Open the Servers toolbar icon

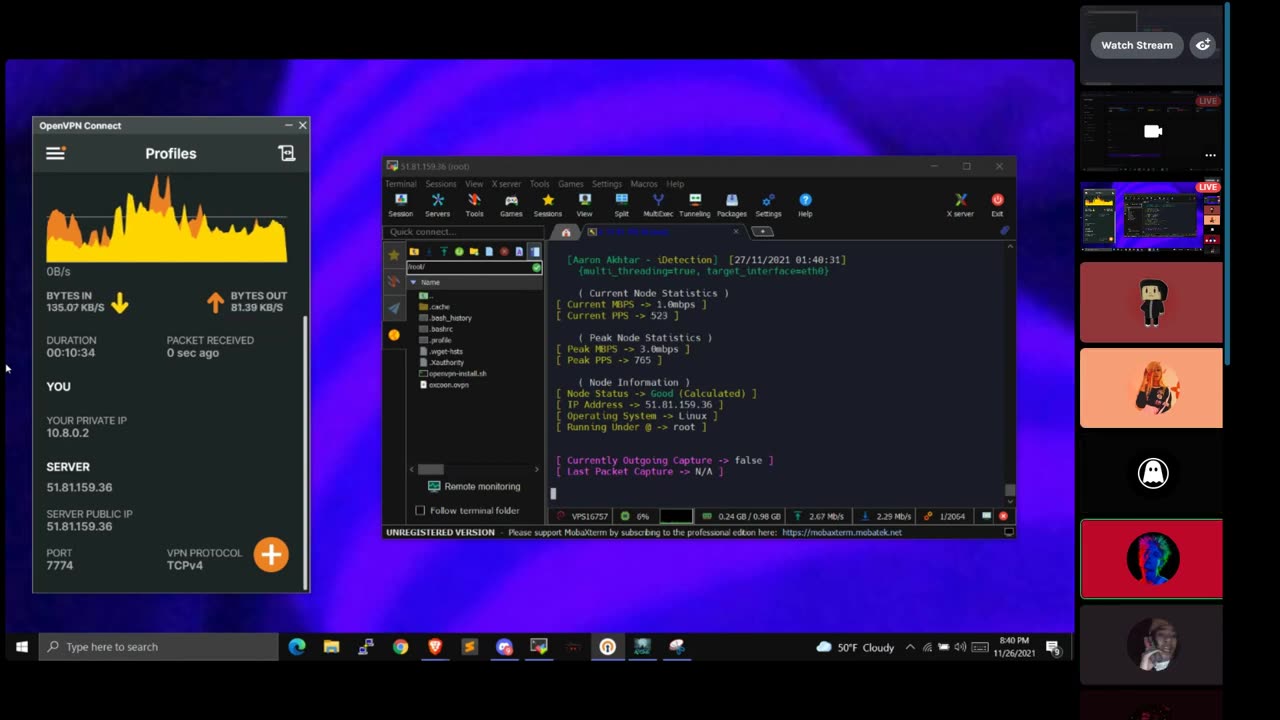tap(437, 205)
